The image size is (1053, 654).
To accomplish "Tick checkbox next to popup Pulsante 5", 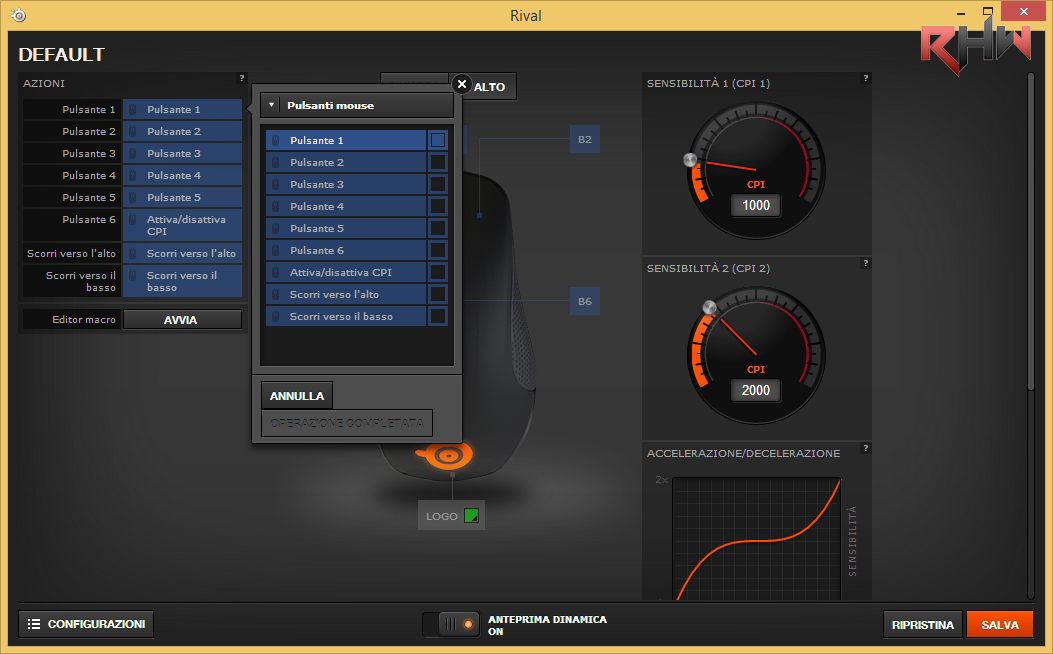I will click(x=438, y=228).
